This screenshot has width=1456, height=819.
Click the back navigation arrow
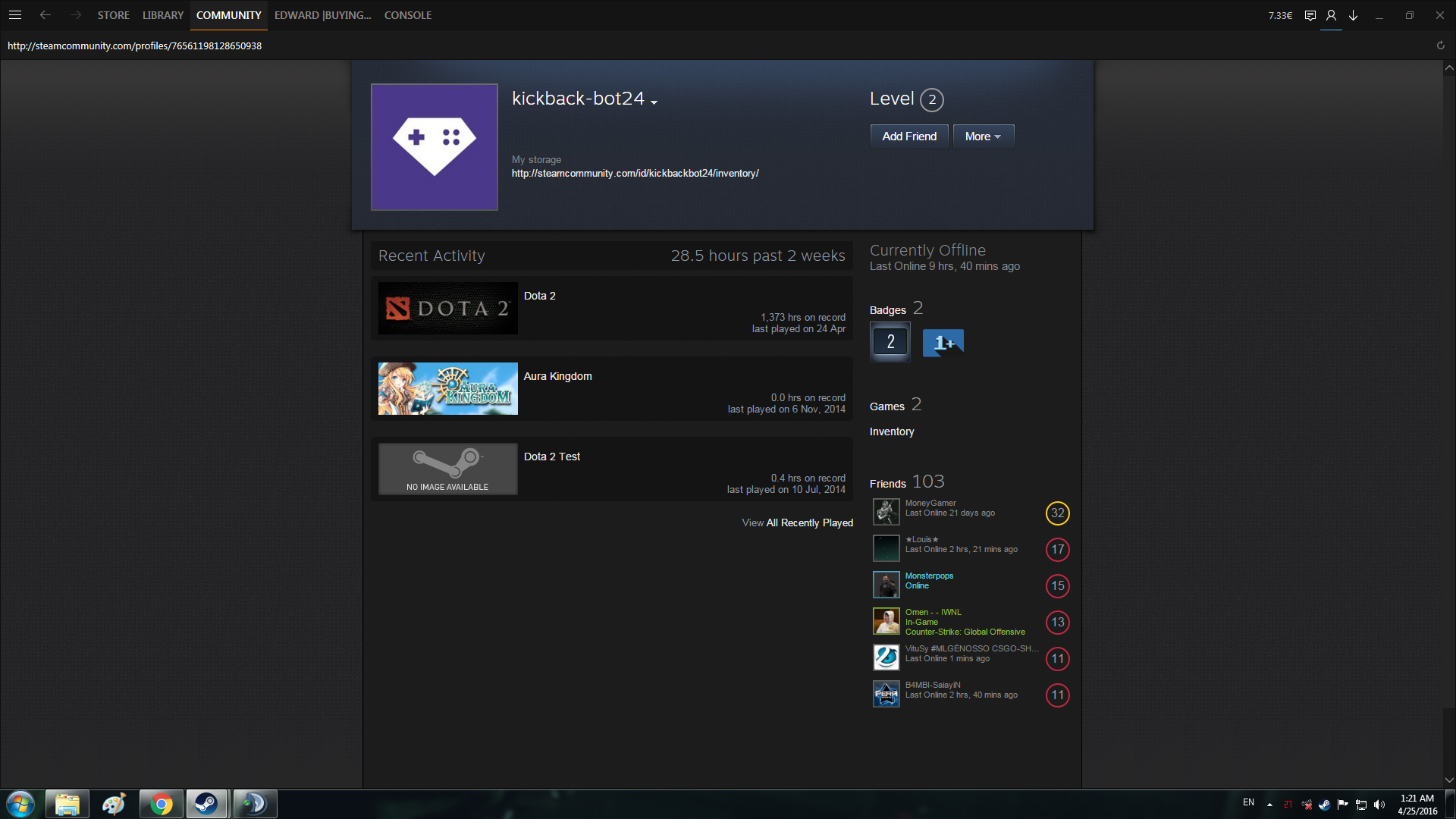(x=45, y=15)
